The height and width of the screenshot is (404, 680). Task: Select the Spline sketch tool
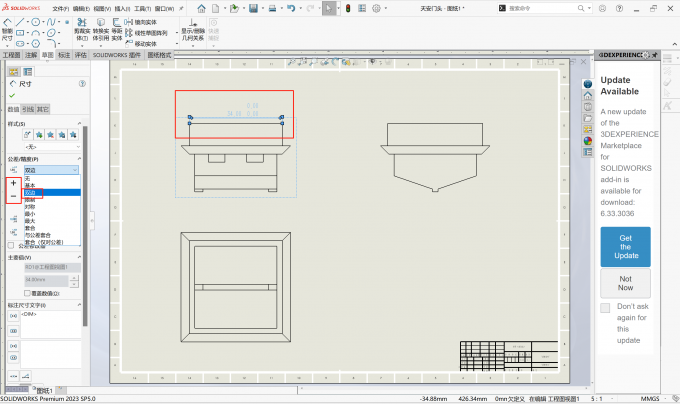[x=51, y=22]
